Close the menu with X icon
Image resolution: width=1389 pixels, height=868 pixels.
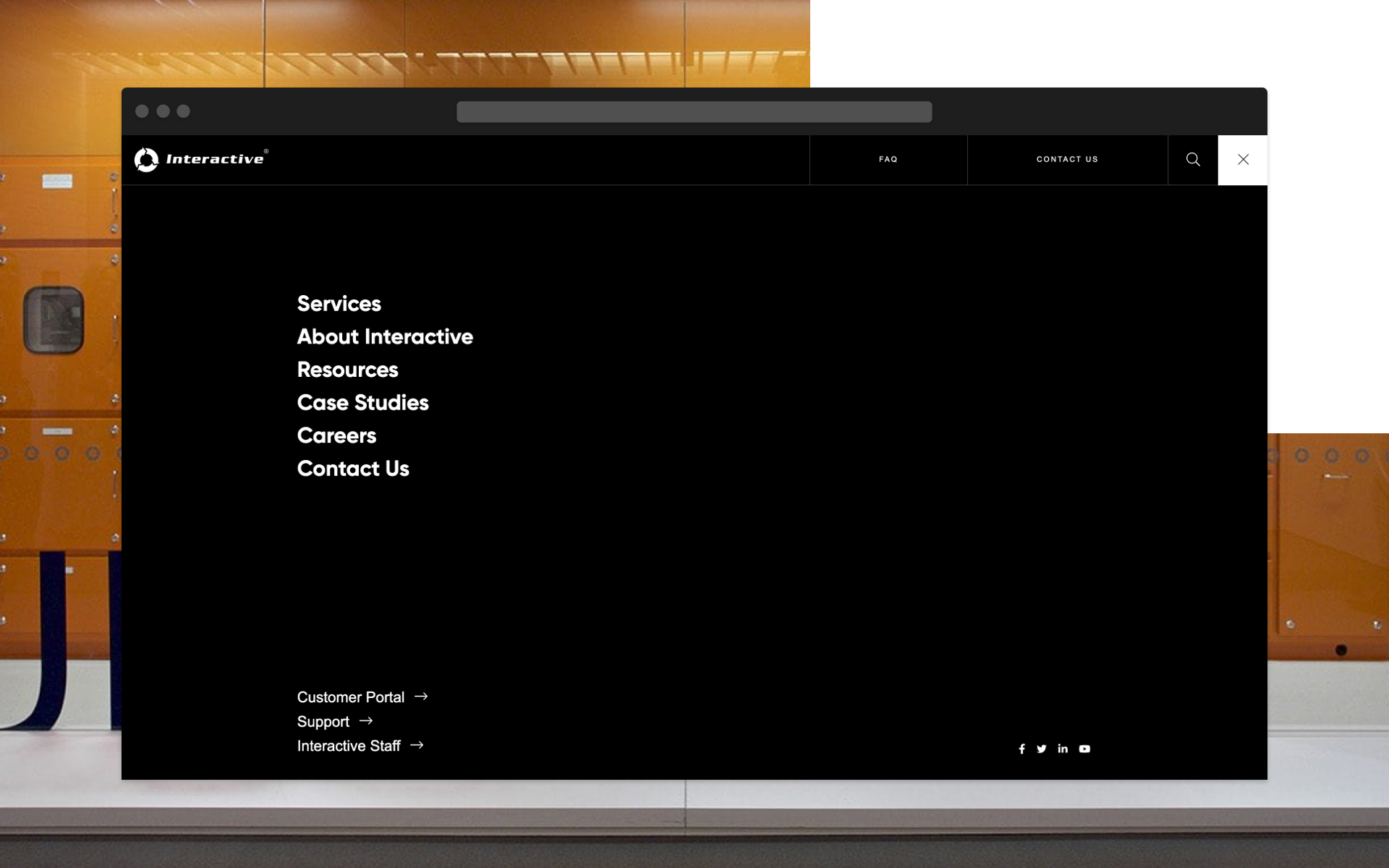(1243, 159)
